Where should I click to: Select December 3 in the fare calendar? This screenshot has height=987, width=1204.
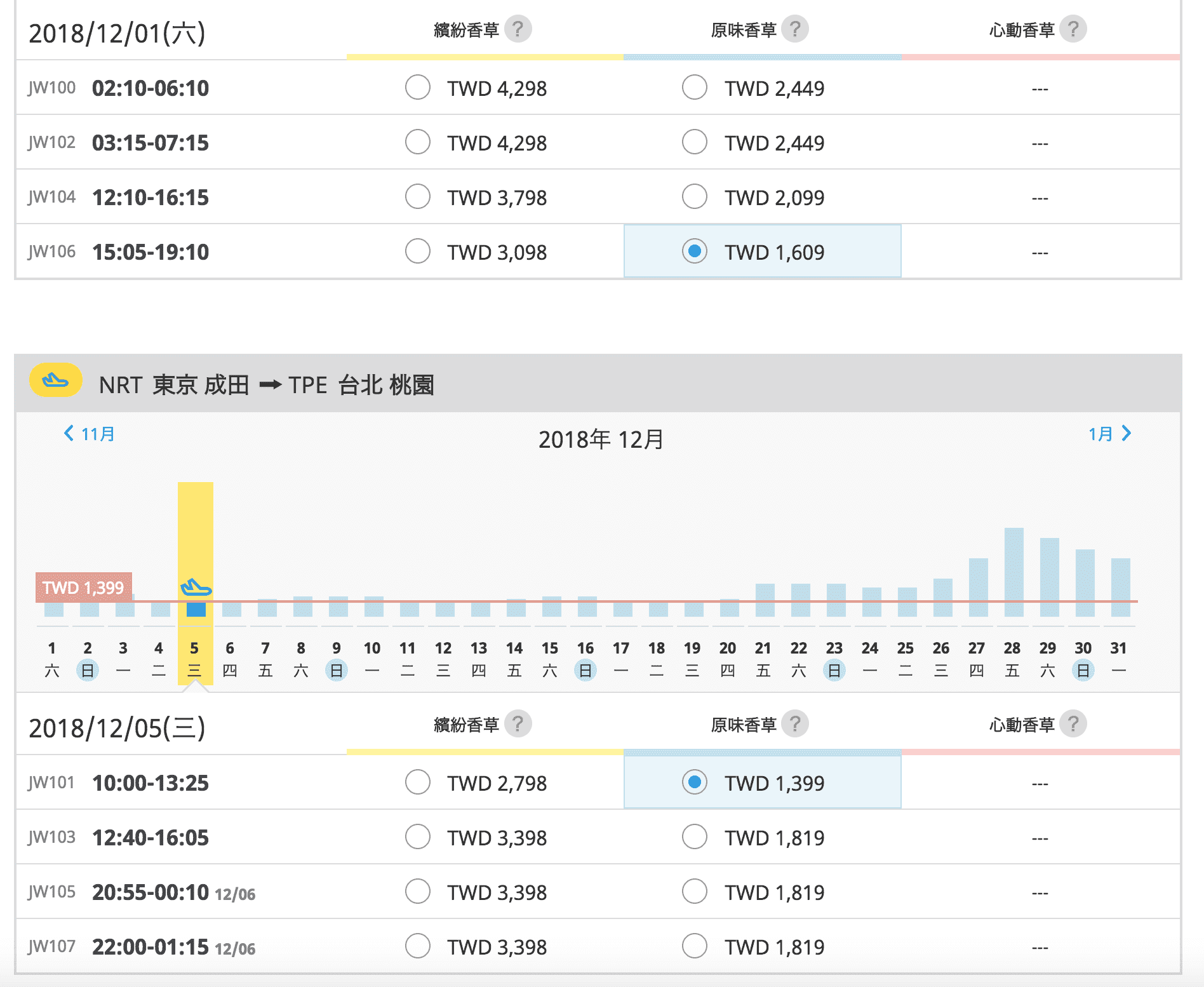point(123,659)
